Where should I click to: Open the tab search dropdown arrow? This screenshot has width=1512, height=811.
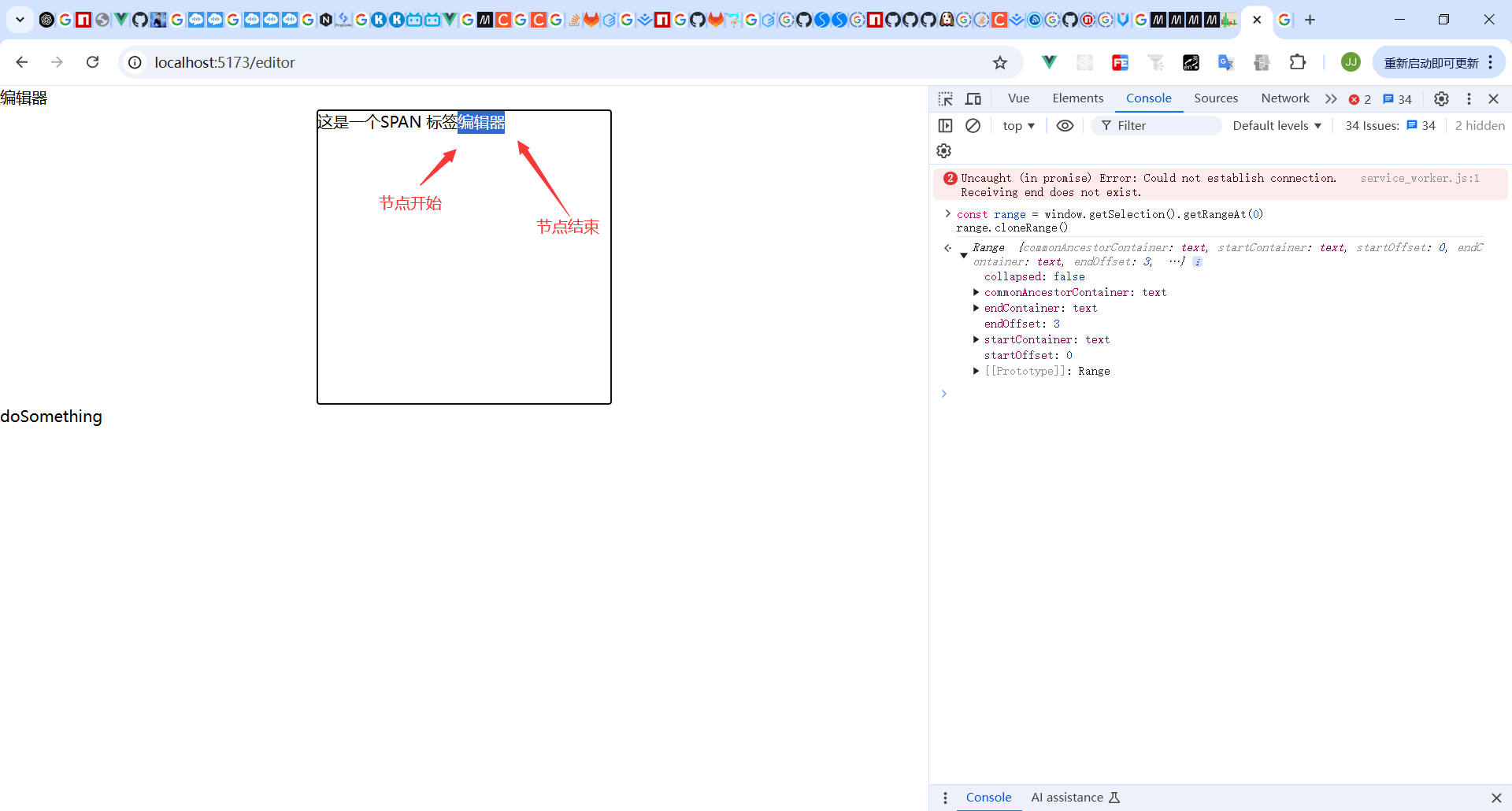[x=20, y=20]
